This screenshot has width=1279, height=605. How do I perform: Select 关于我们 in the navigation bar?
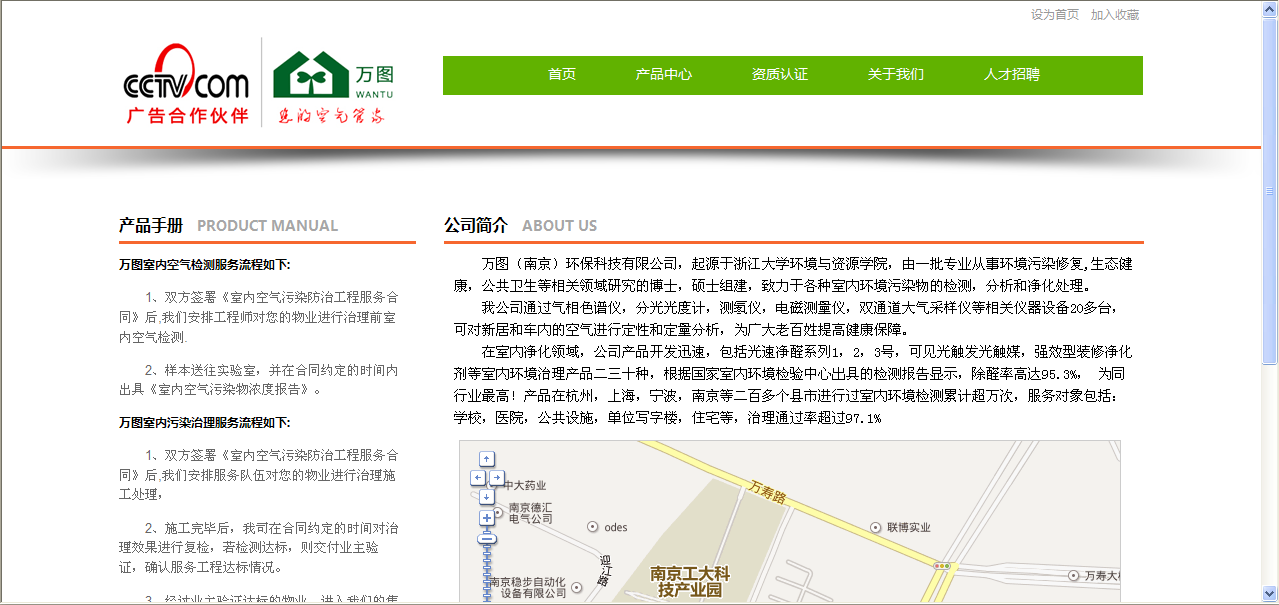coord(896,75)
